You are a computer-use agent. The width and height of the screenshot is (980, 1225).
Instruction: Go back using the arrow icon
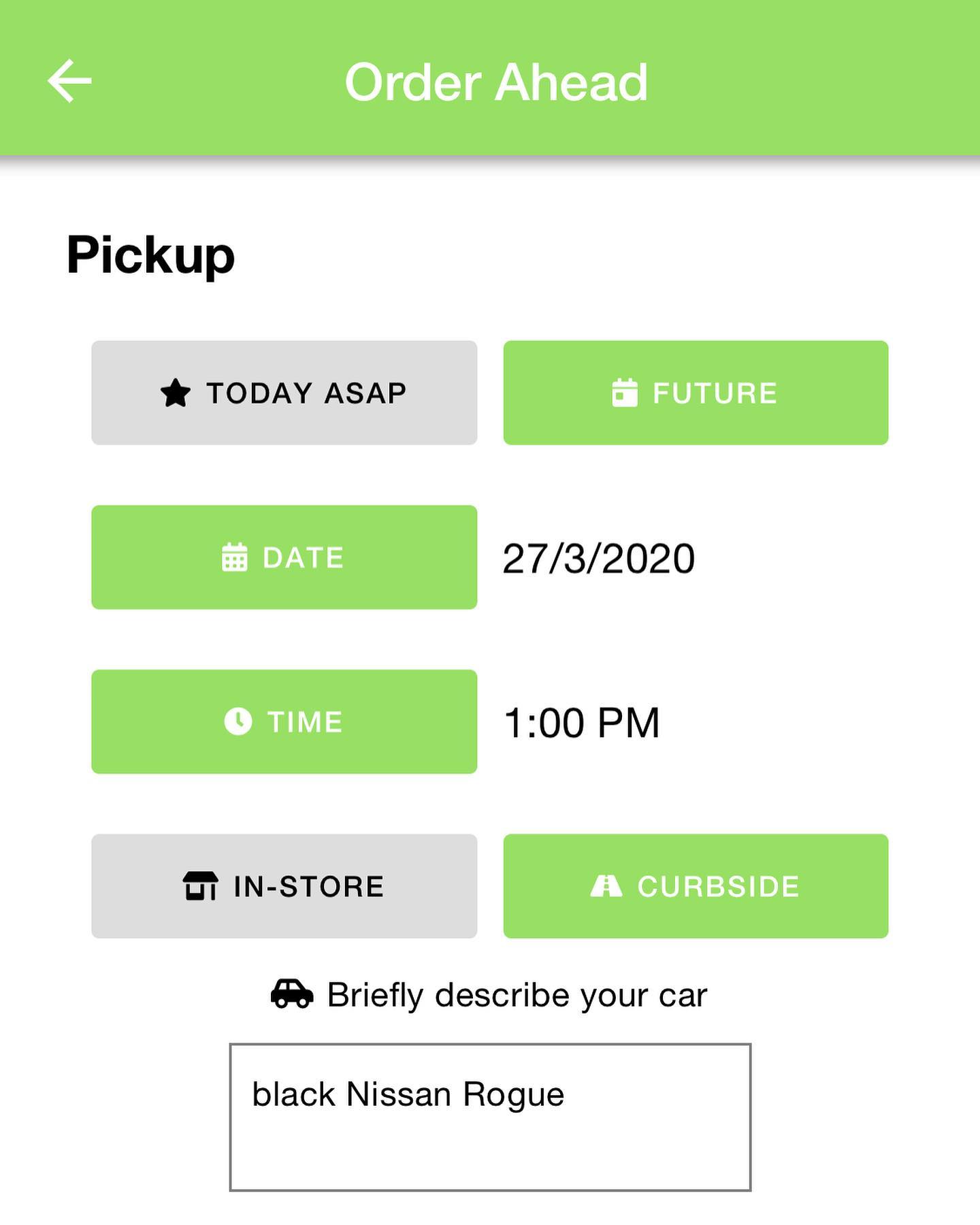coord(69,81)
